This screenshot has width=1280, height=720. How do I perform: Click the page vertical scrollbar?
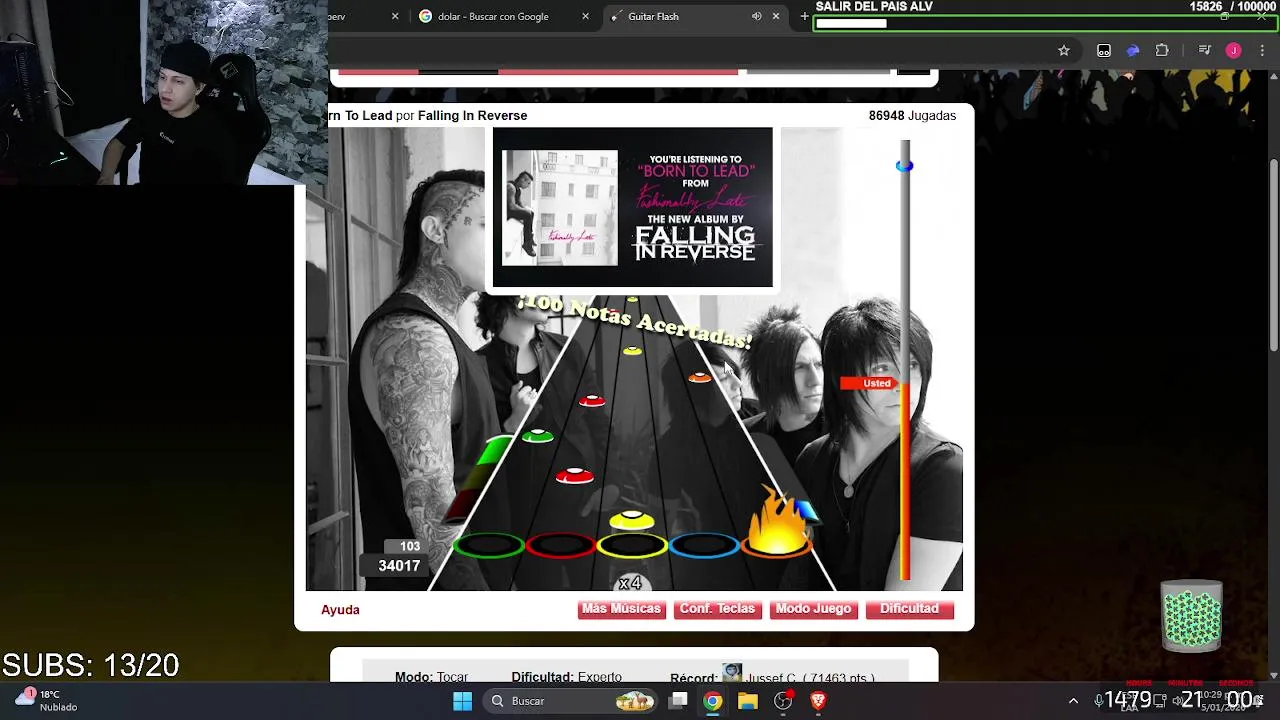[1274, 255]
